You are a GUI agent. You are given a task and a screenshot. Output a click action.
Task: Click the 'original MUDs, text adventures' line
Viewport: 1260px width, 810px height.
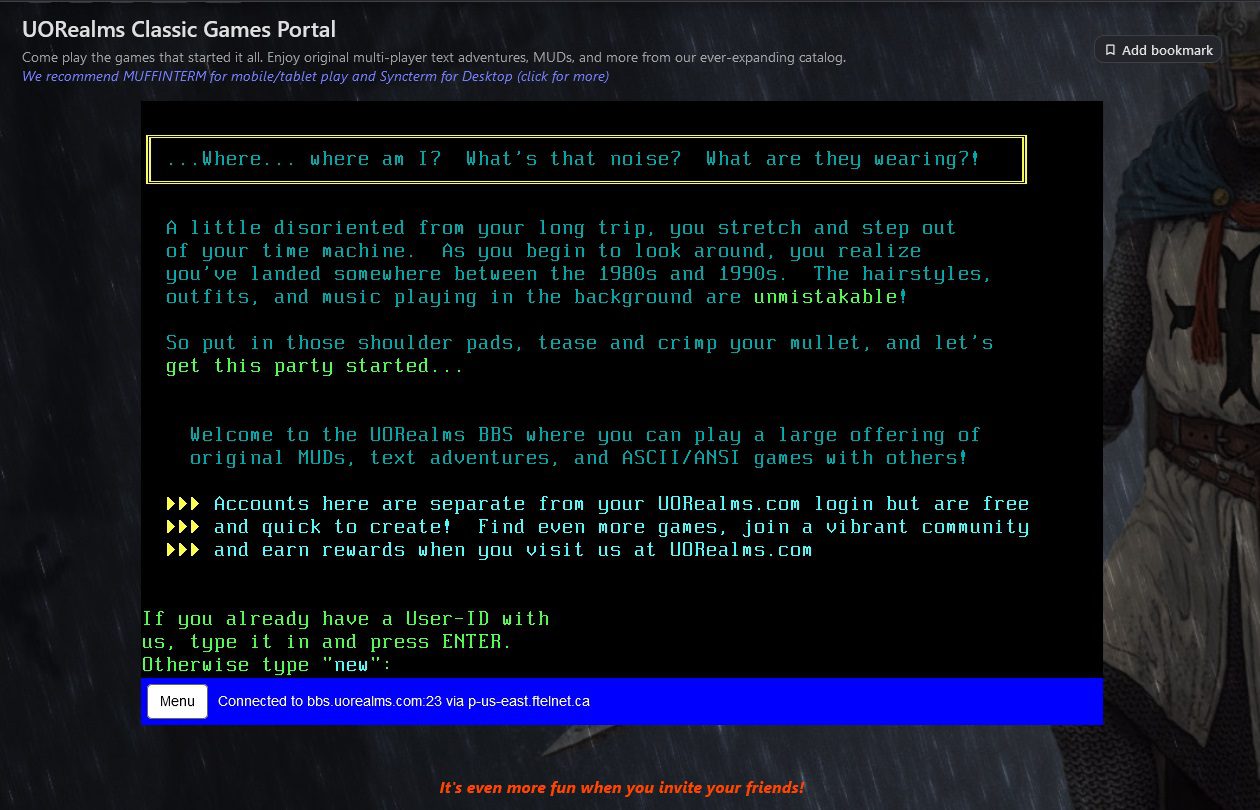pyautogui.click(x=579, y=458)
